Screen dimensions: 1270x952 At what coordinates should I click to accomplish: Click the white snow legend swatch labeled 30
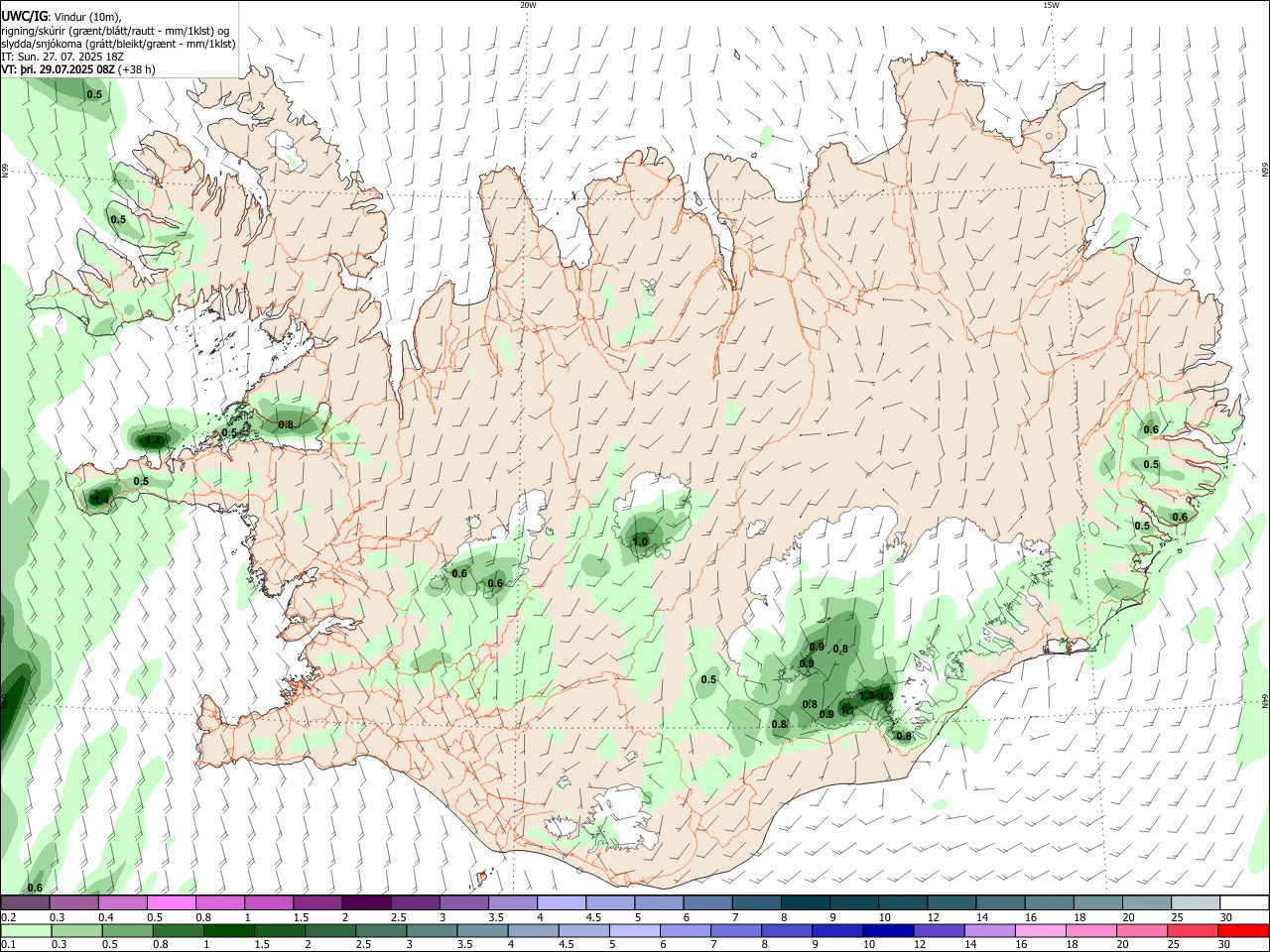(x=1244, y=903)
